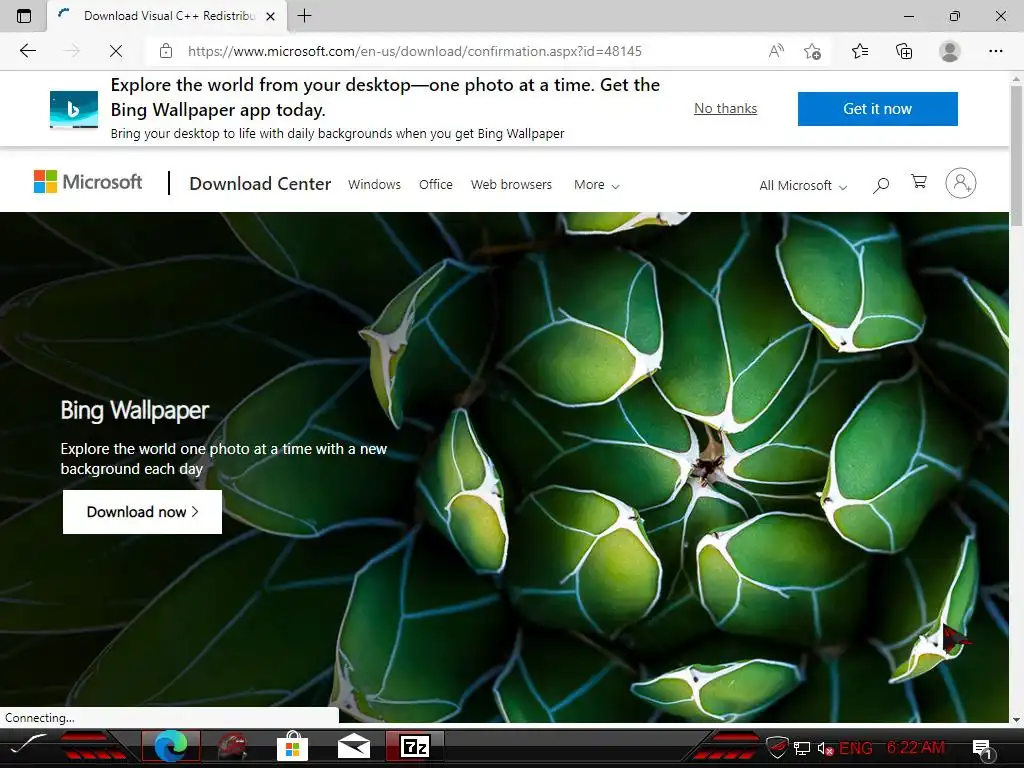Open the Favorites list
The width and height of the screenshot is (1024, 768).
click(x=860, y=51)
